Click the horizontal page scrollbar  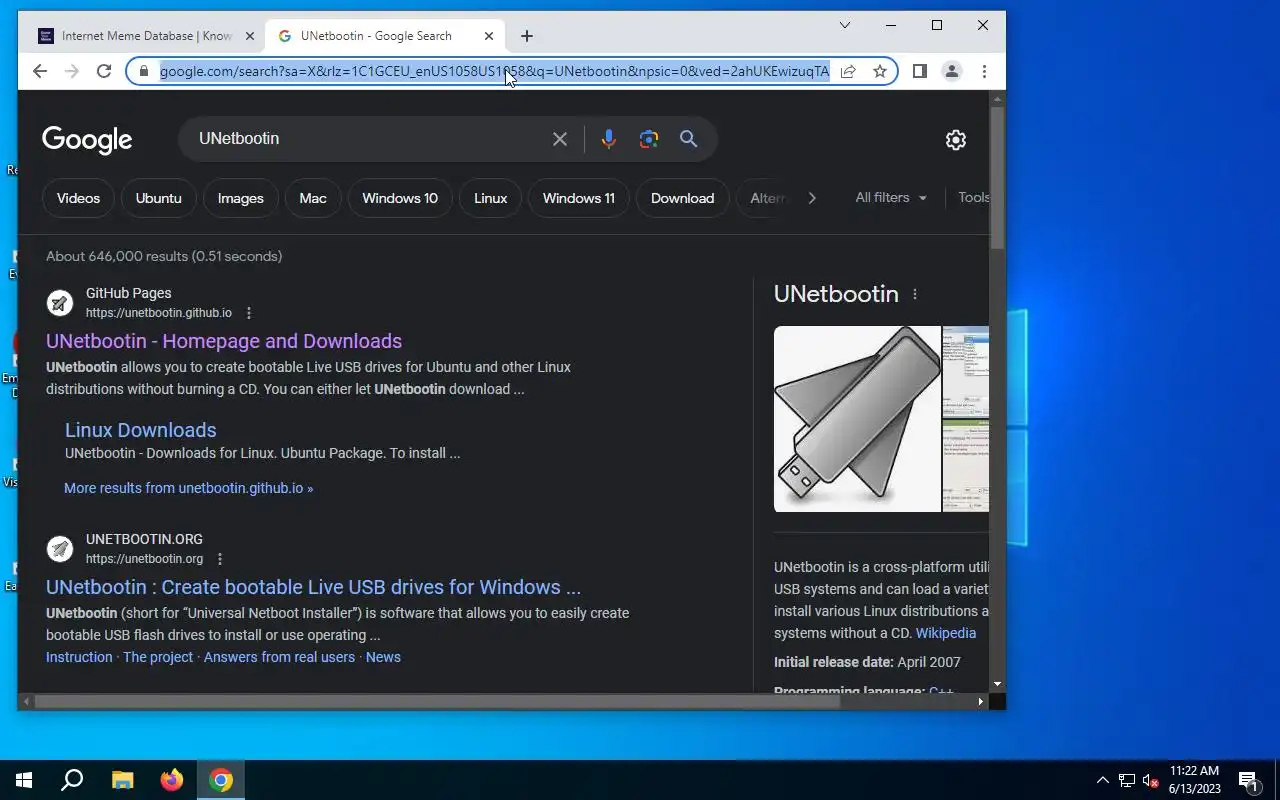(436, 702)
